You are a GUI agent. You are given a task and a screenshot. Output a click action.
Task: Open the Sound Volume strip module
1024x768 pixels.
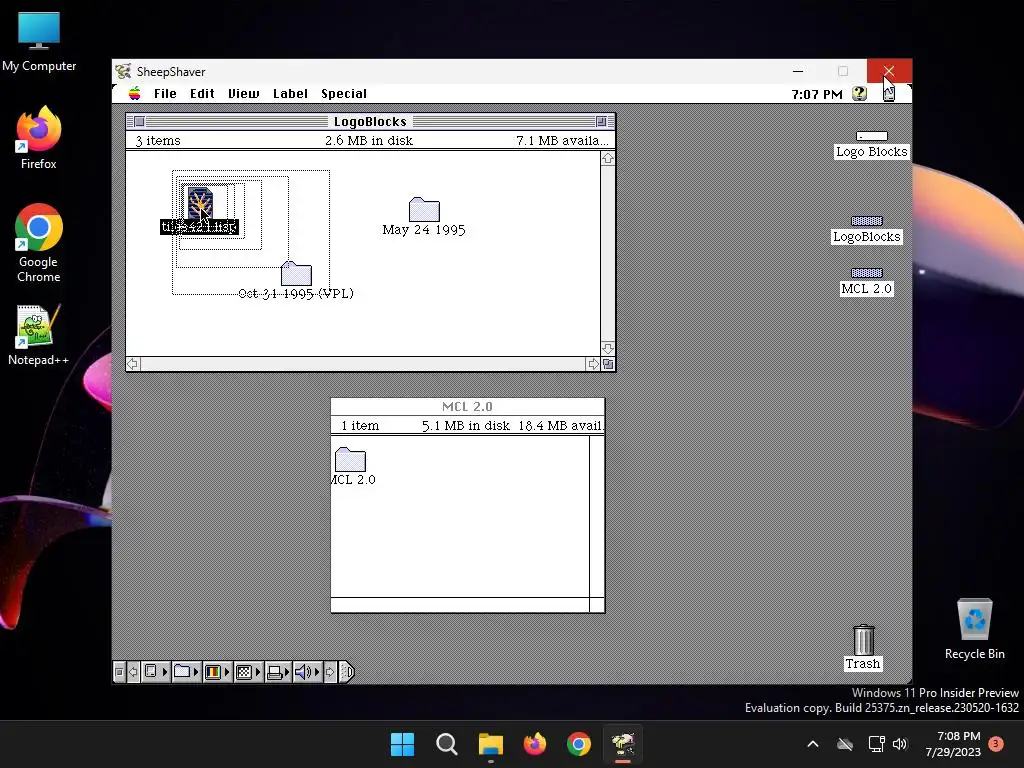point(307,672)
